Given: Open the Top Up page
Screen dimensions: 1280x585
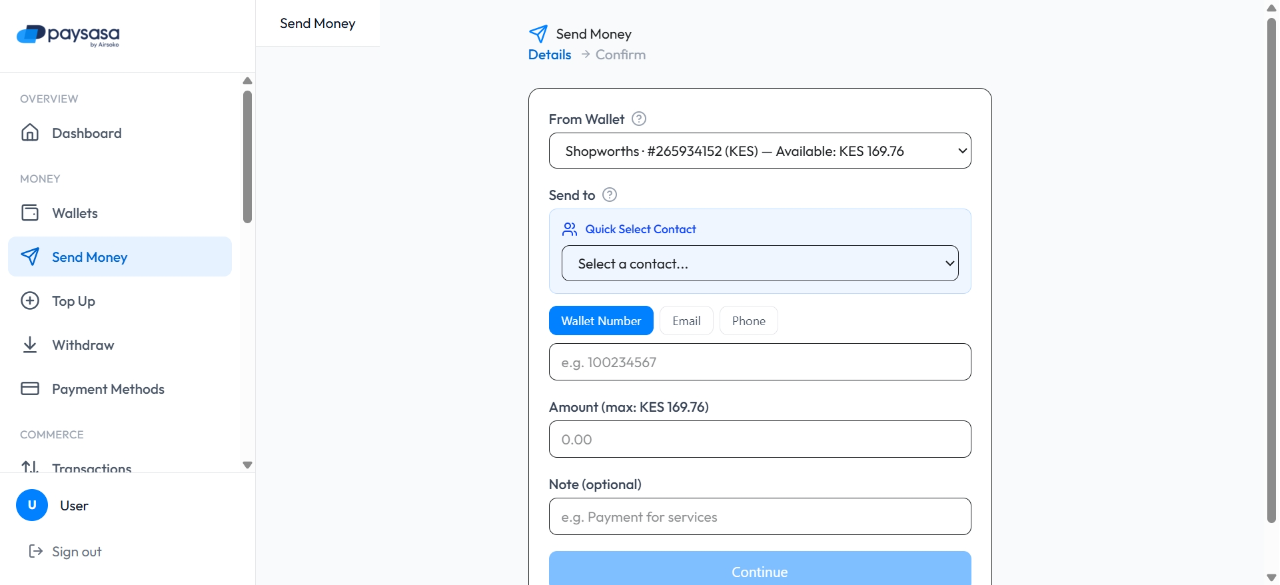Looking at the screenshot, I should click(x=120, y=301).
